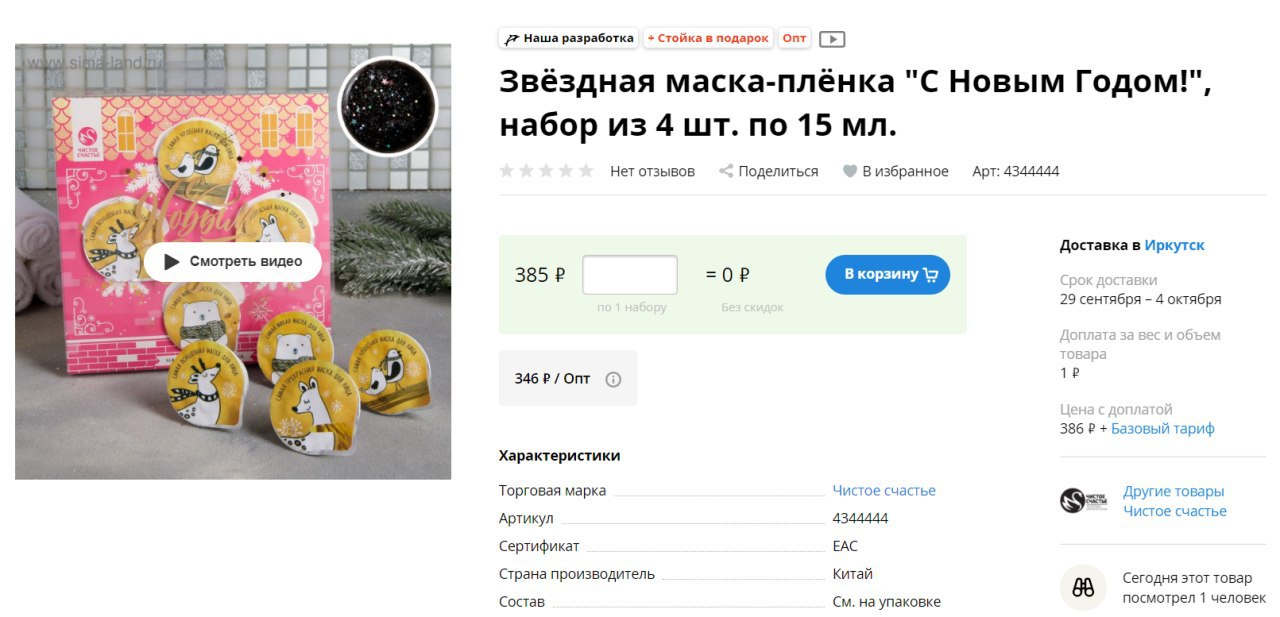Open the Базовый тариф link
The width and height of the screenshot is (1280, 617).
(1163, 429)
